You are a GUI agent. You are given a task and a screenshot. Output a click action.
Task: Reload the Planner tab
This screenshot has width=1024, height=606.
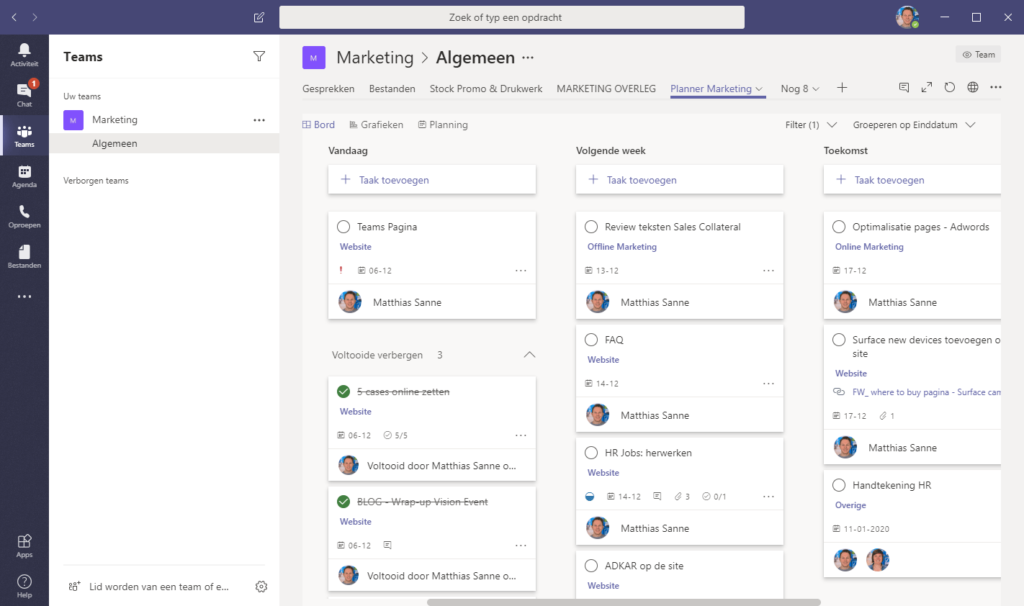(950, 88)
